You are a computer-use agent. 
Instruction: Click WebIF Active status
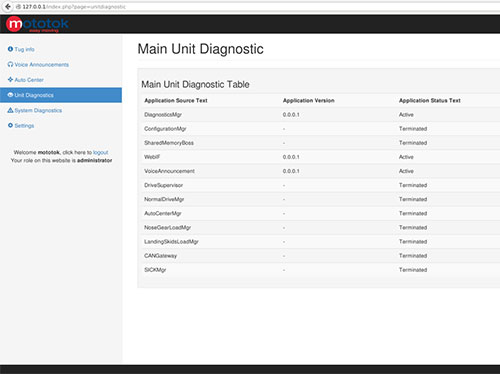(x=406, y=157)
